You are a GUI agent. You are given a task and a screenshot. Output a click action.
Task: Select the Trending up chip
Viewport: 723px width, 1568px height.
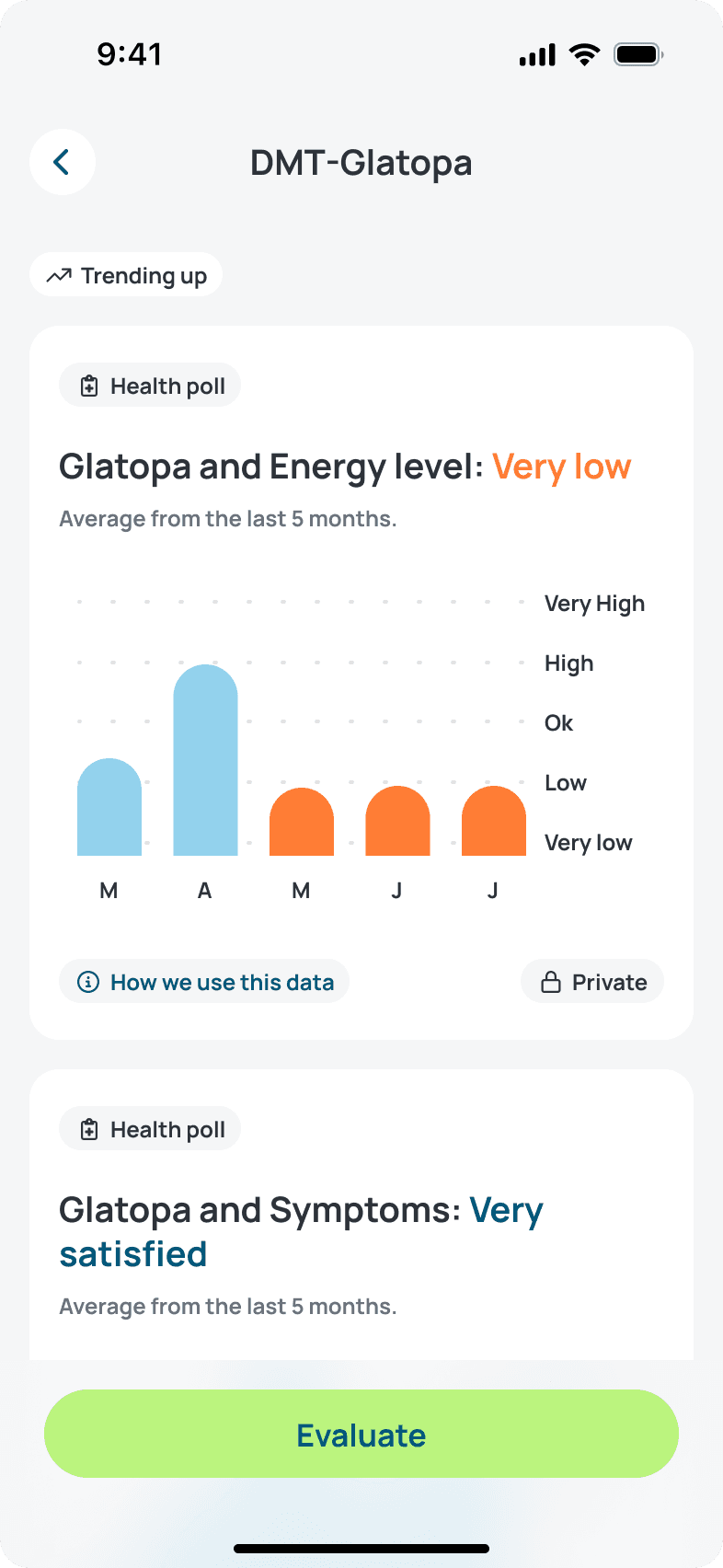[x=126, y=275]
